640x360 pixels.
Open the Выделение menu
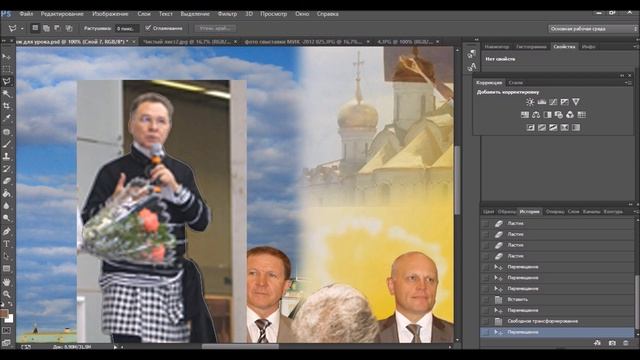click(195, 14)
